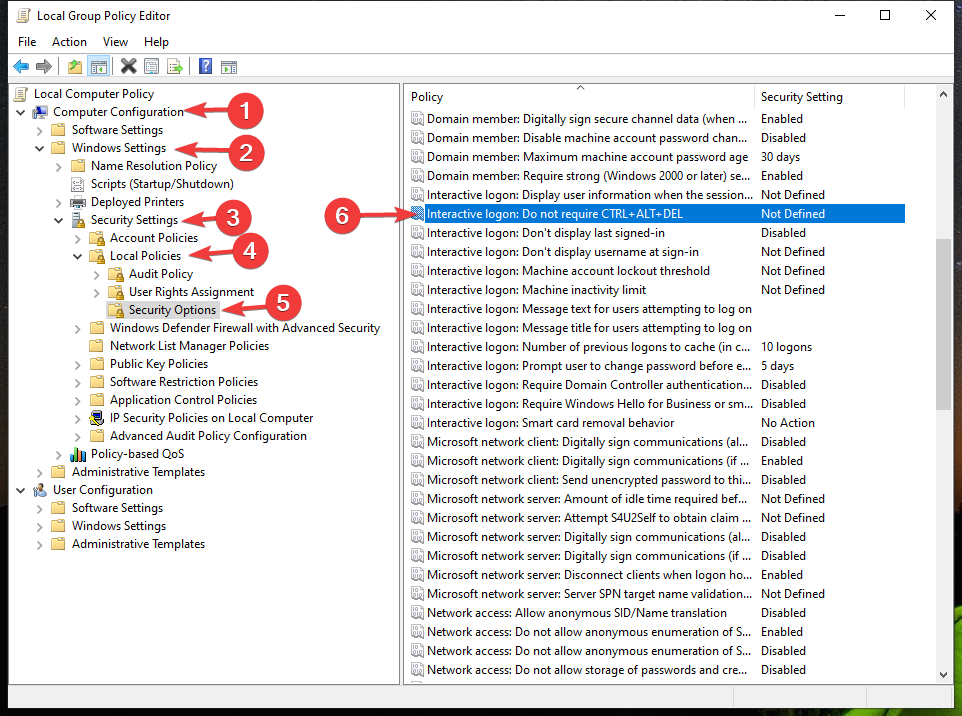Click the Policy-based QoS chart icon
The width and height of the screenshot is (962, 716).
[78, 454]
